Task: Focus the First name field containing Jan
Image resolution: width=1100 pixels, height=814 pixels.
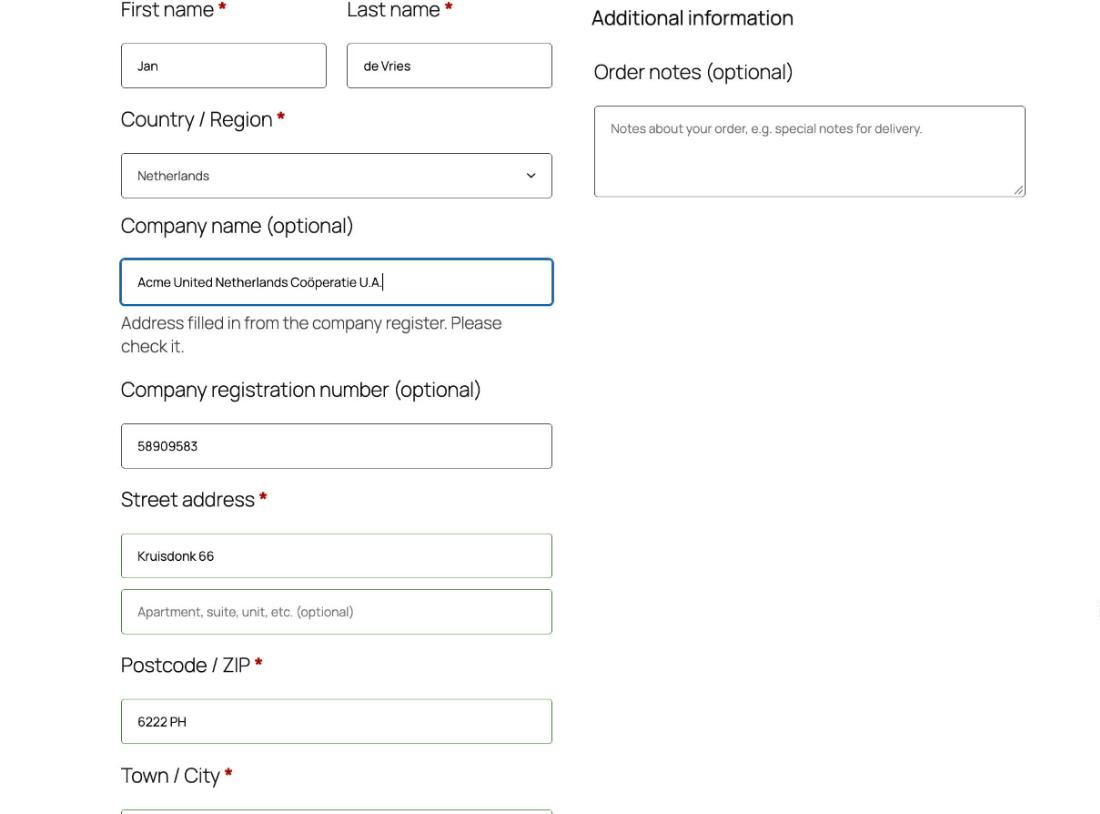Action: (224, 65)
